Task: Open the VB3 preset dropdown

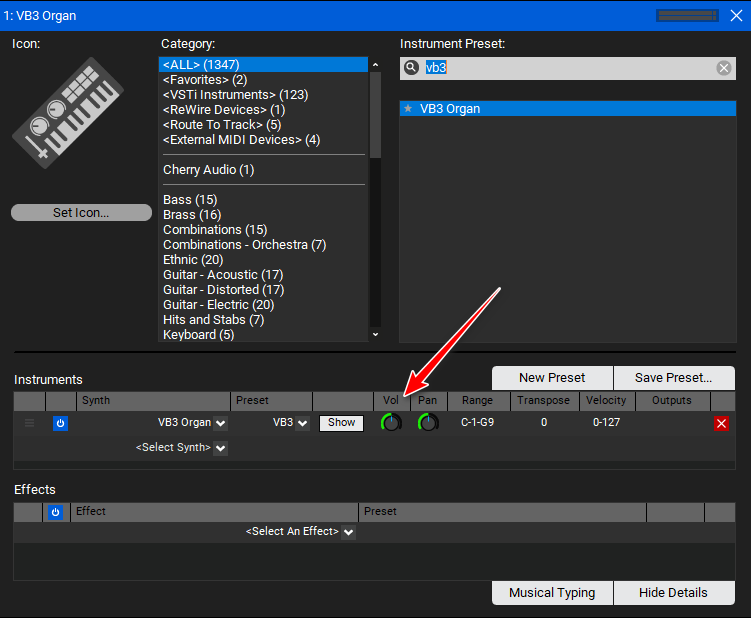Action: 302,423
